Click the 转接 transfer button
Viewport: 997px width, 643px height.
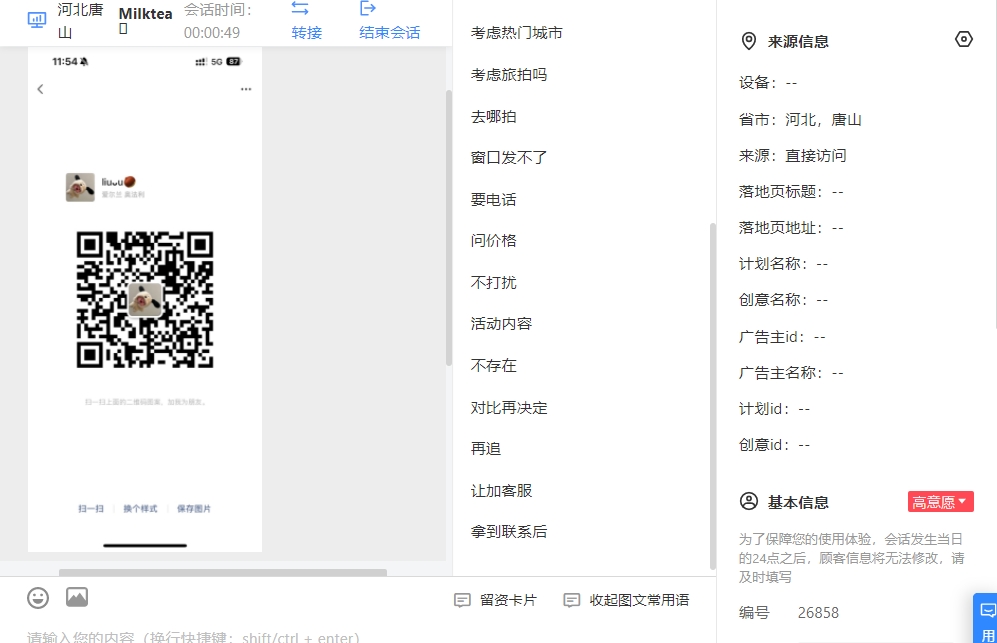coord(306,20)
